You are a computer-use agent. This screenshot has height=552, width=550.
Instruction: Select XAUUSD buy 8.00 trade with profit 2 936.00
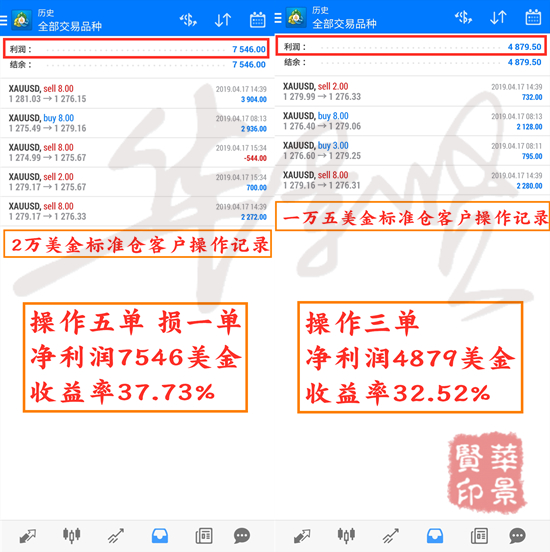click(137, 123)
